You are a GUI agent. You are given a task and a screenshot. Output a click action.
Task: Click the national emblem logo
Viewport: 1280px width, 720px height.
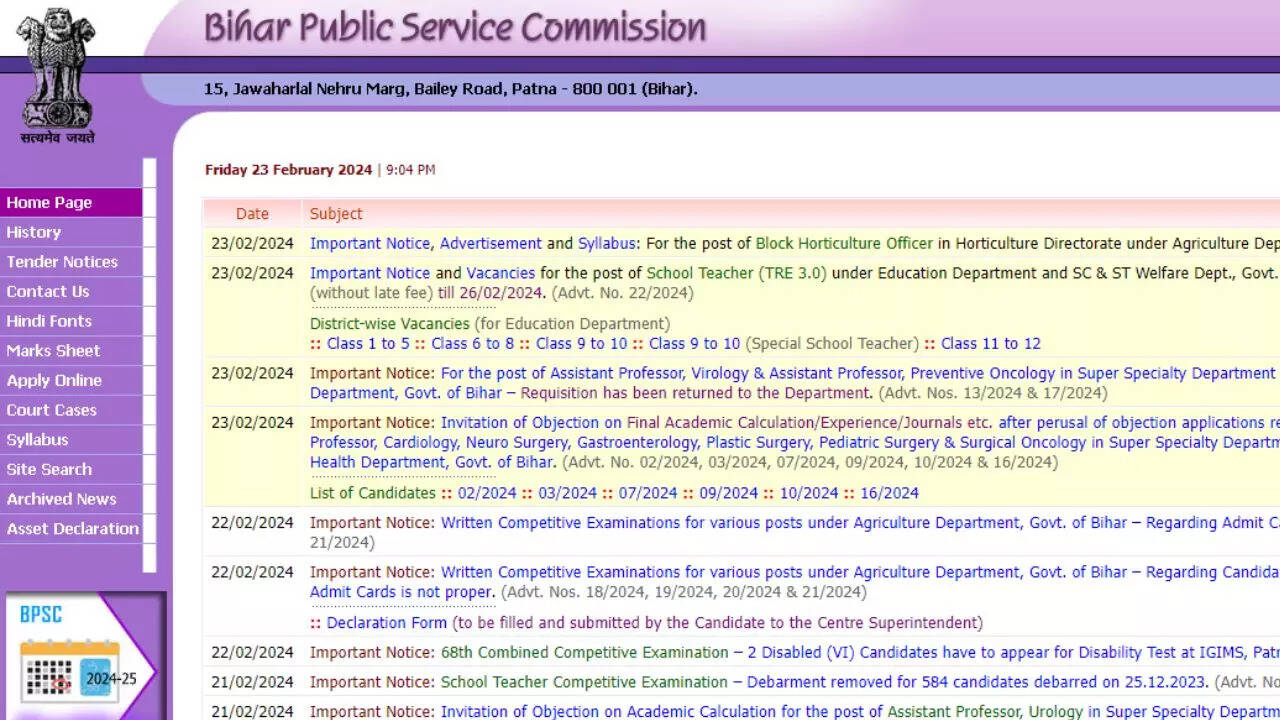click(57, 75)
